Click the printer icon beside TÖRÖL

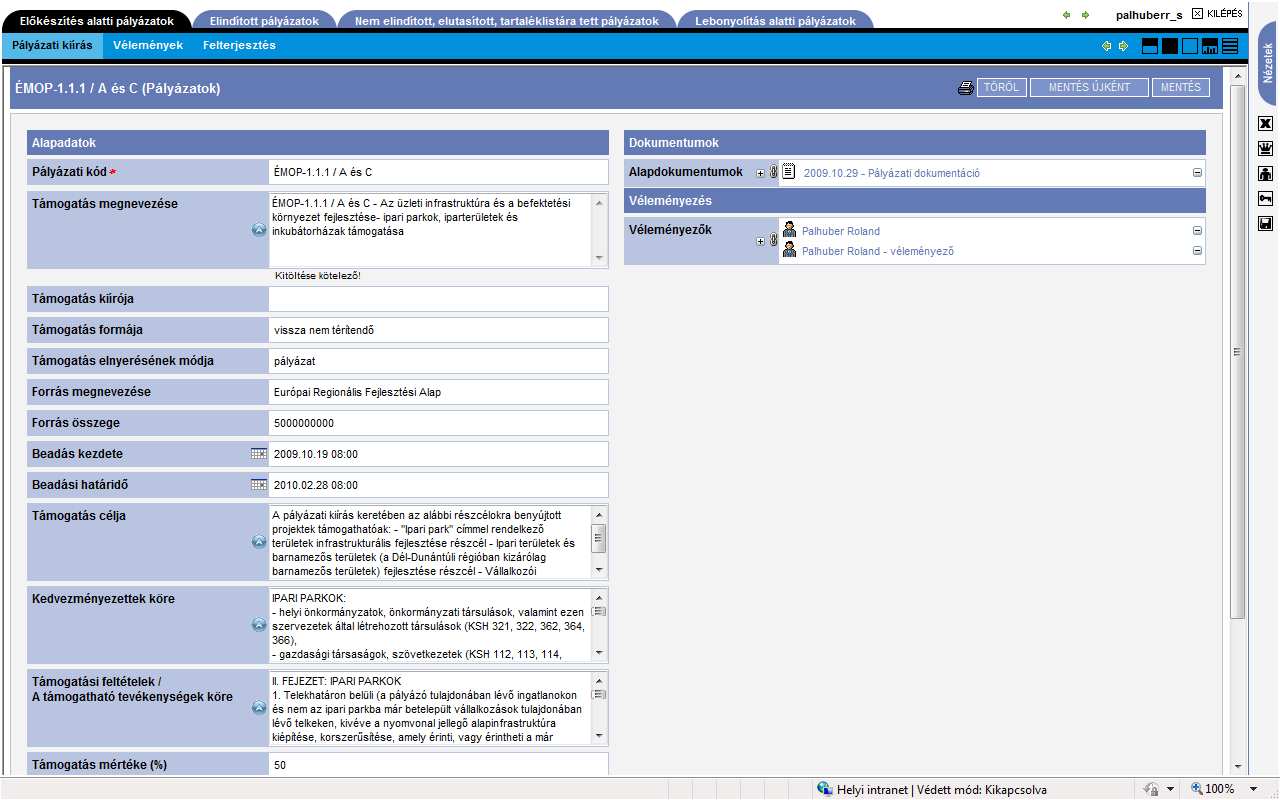point(965,88)
